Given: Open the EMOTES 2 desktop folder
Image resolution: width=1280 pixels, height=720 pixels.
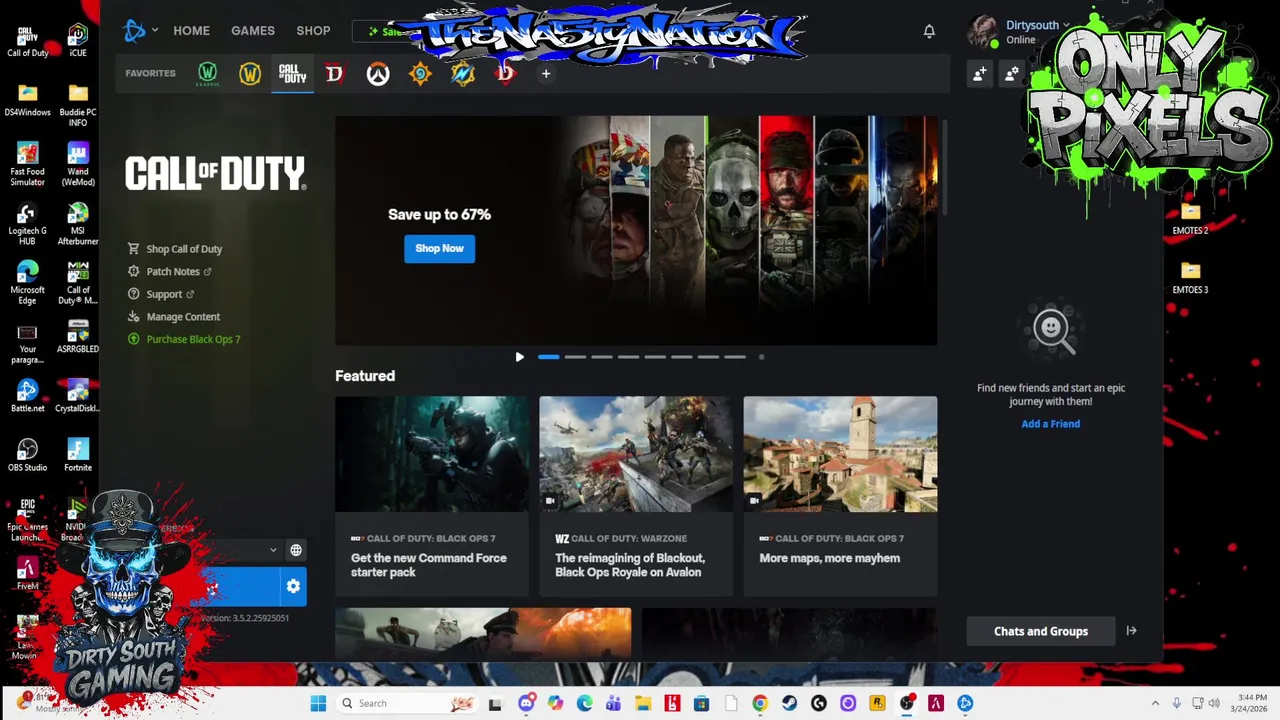Looking at the screenshot, I should (x=1190, y=219).
